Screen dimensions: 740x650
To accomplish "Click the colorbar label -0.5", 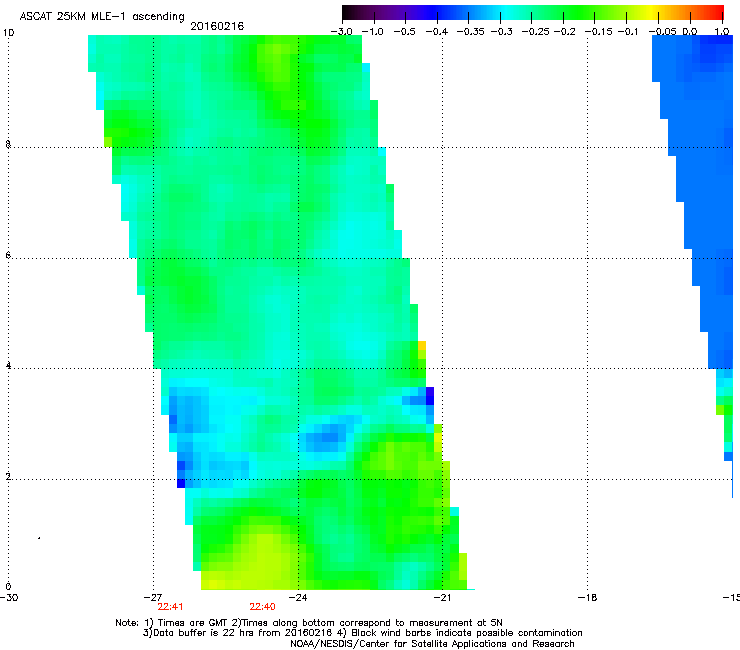I will coord(404,32).
